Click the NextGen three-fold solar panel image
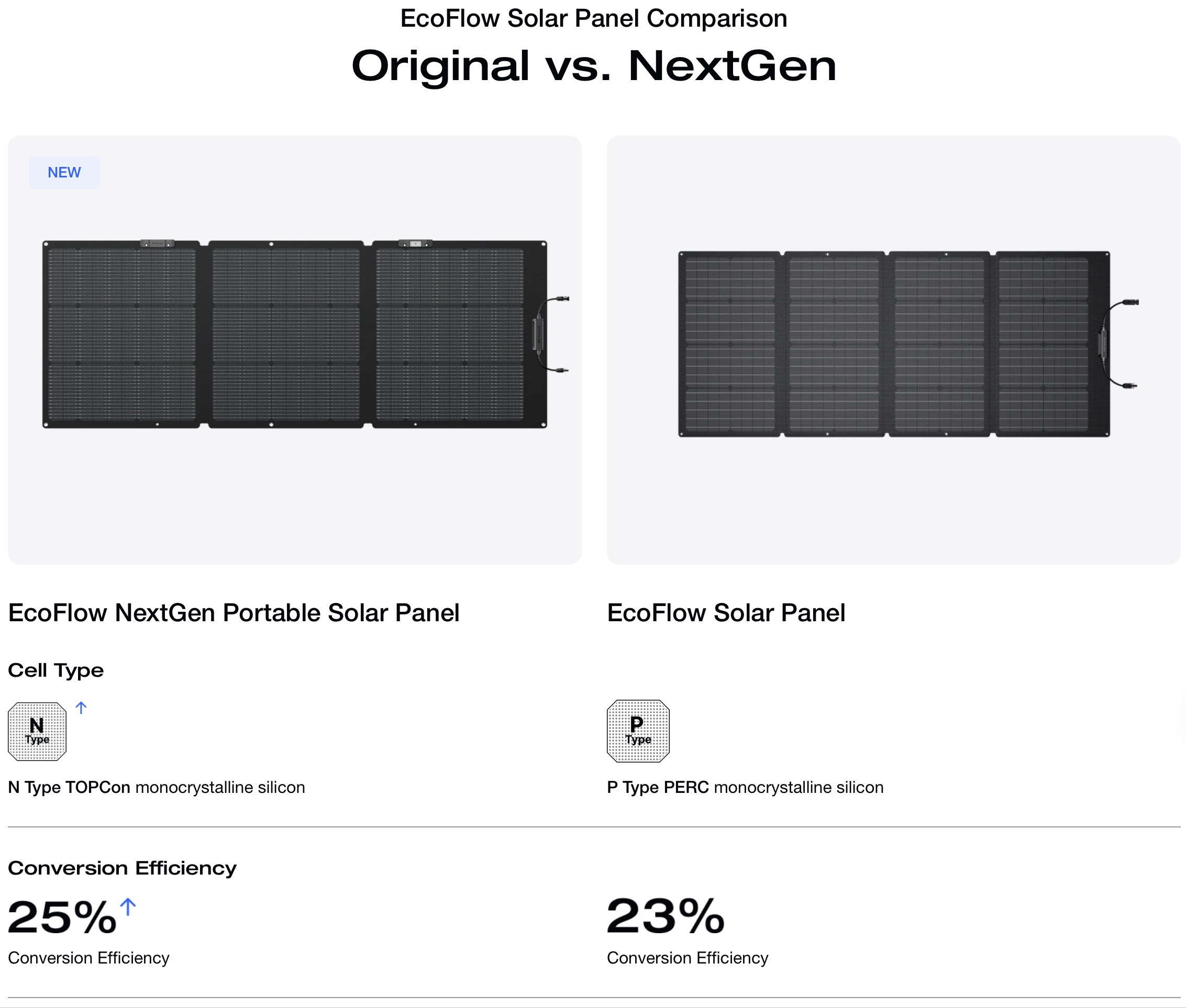Viewport: 1186px width, 1008px height. tap(294, 334)
